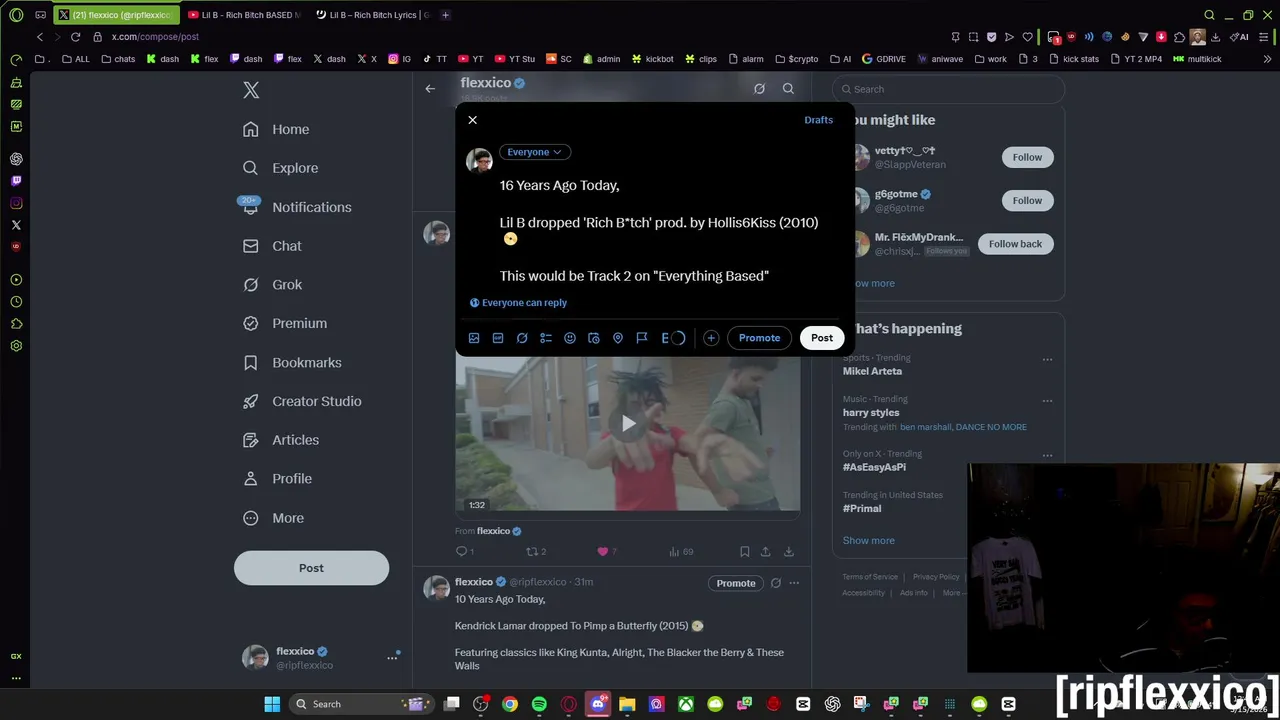Add media using the image icon
Screen dimensions: 1280x720
click(474, 338)
